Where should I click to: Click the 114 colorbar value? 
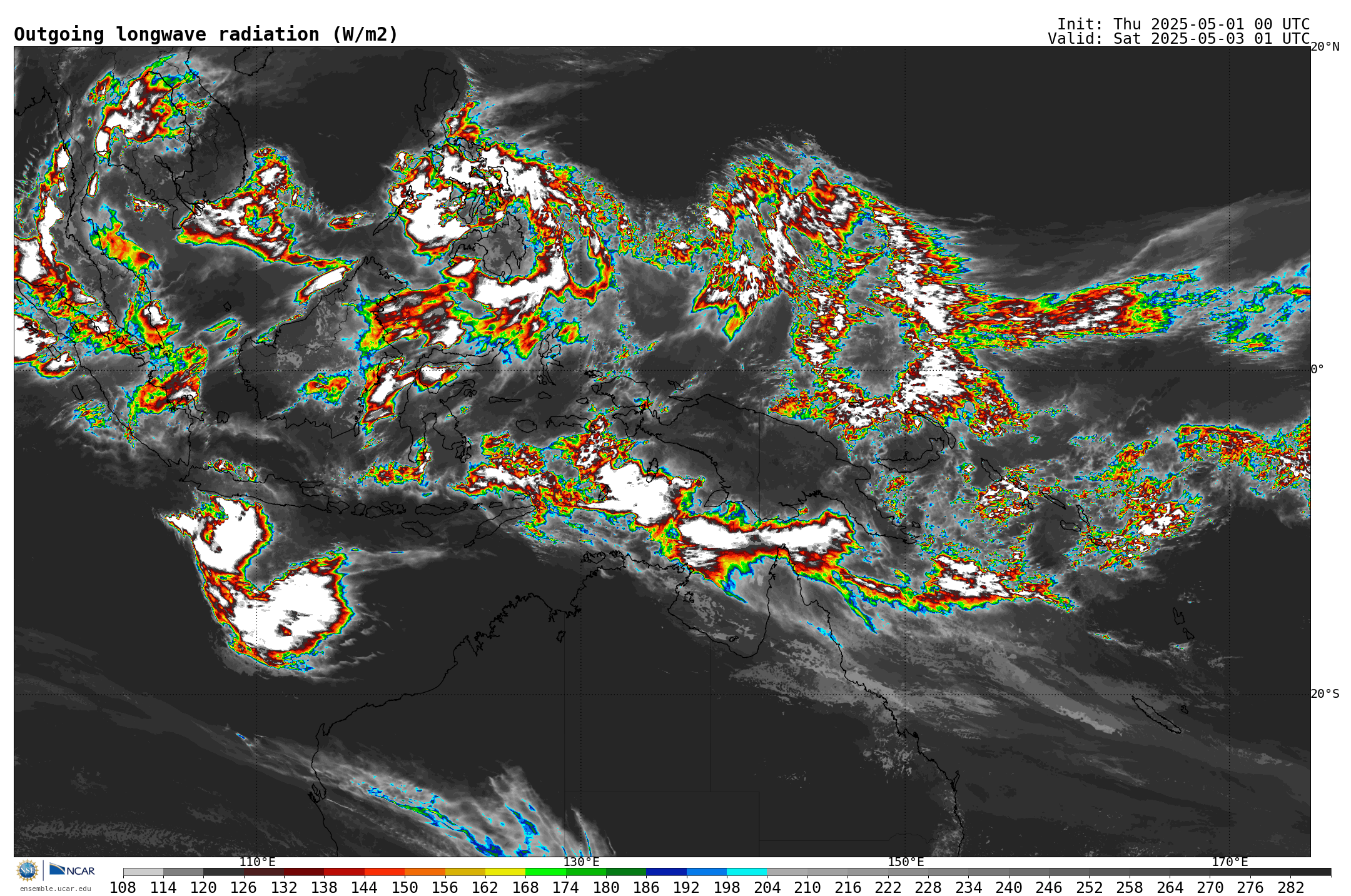tap(163, 887)
